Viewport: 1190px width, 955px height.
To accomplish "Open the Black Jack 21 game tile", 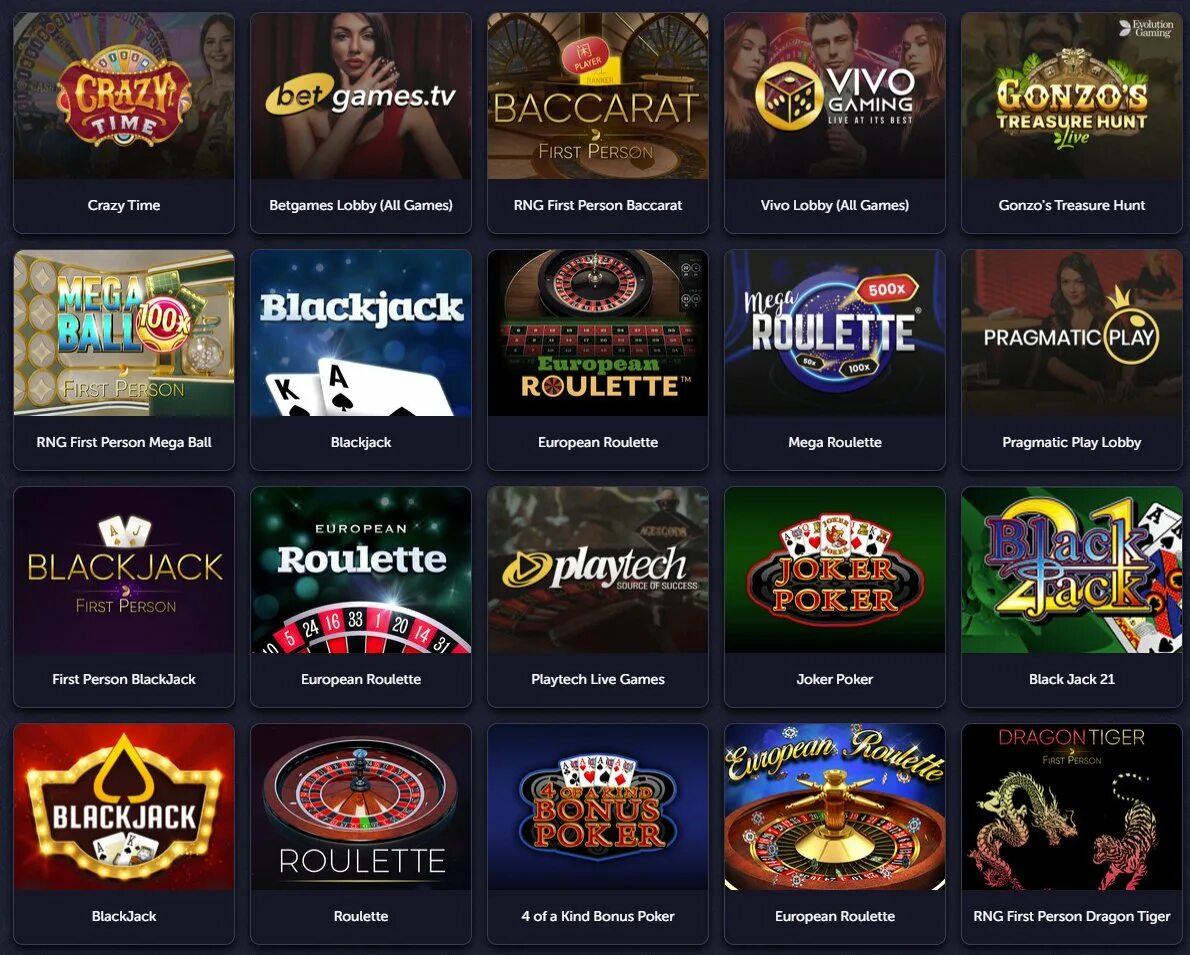I will 1072,597.
